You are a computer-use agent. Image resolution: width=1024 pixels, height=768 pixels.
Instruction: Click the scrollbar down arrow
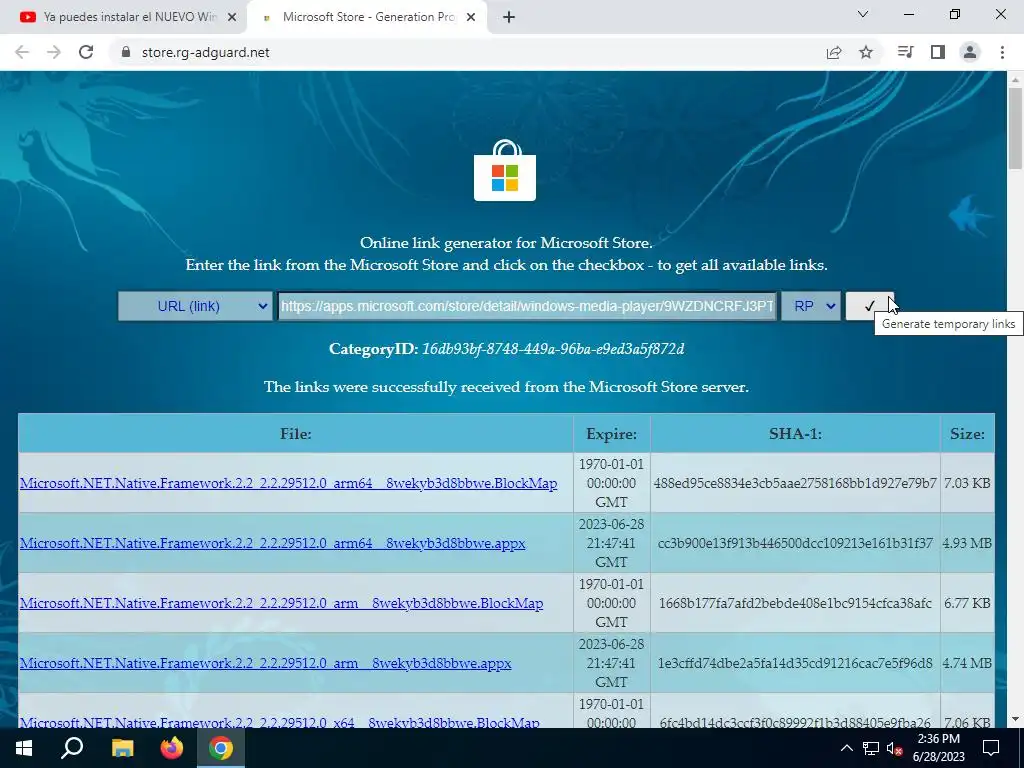1015,720
